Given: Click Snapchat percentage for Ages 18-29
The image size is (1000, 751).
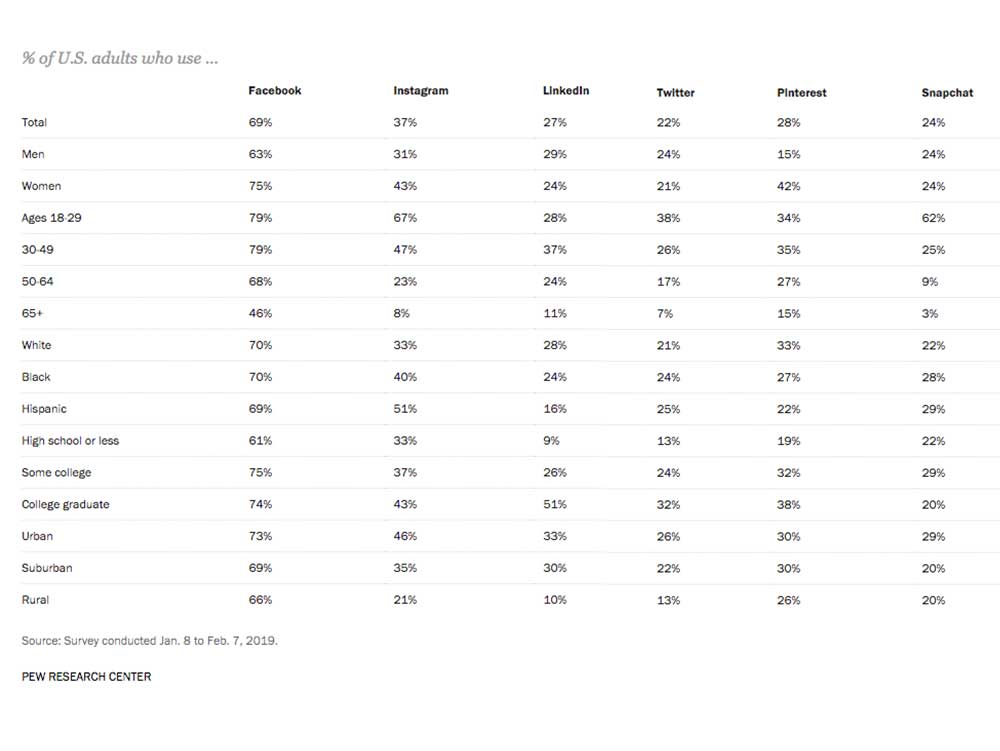Looking at the screenshot, I should pyautogui.click(x=933, y=218).
